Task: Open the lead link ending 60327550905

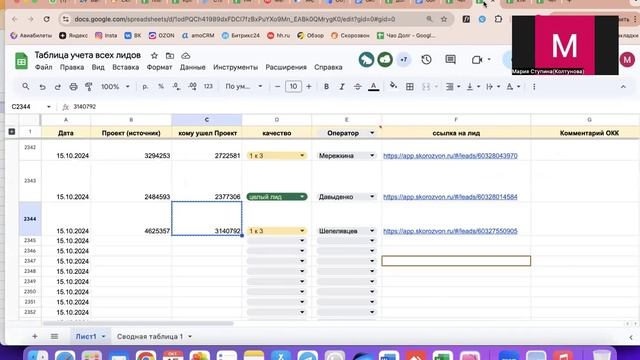Action: tap(450, 231)
